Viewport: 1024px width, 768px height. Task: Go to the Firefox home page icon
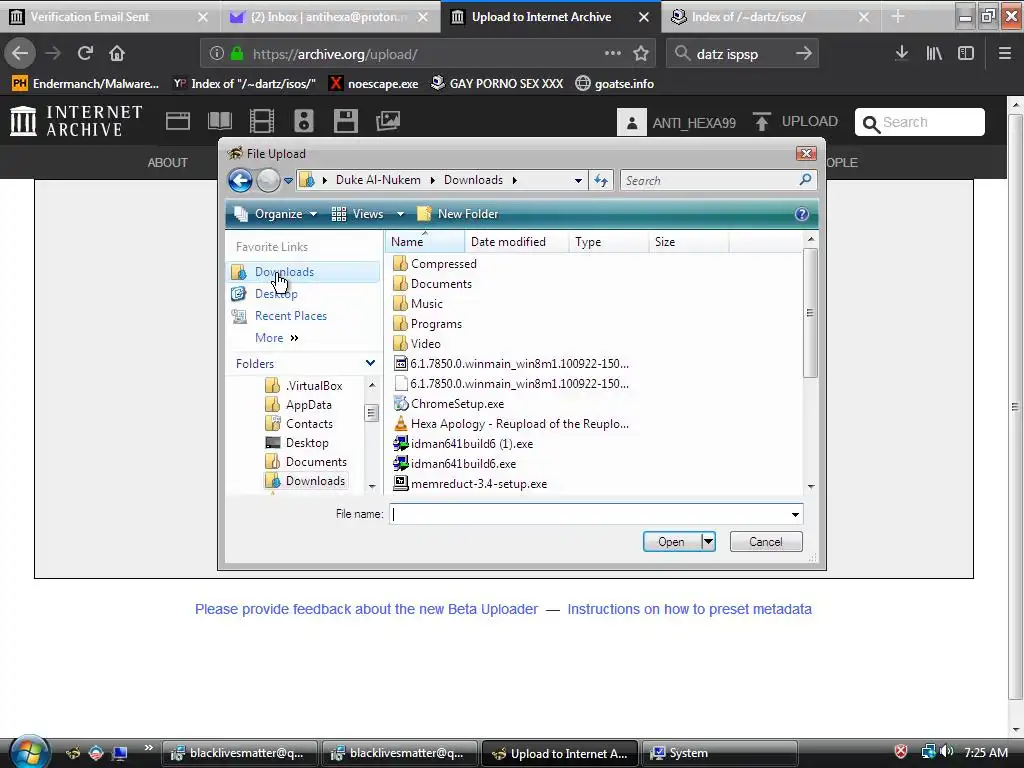point(117,54)
